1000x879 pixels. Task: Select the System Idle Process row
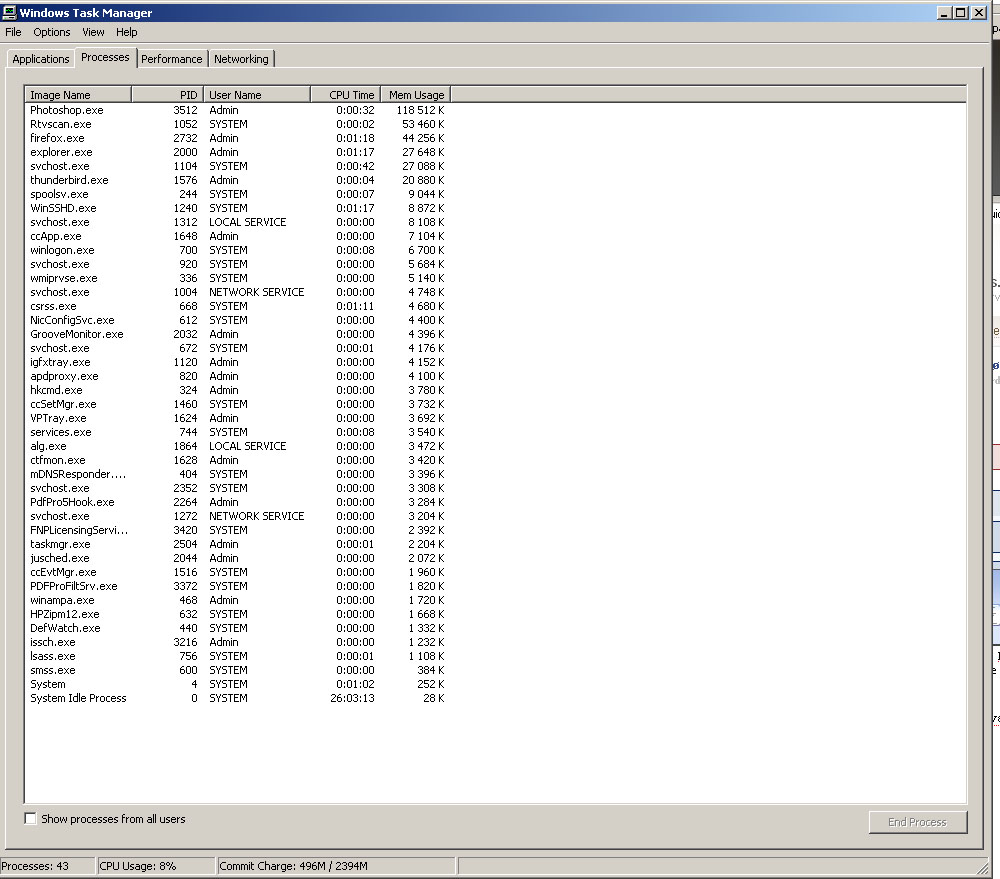237,699
